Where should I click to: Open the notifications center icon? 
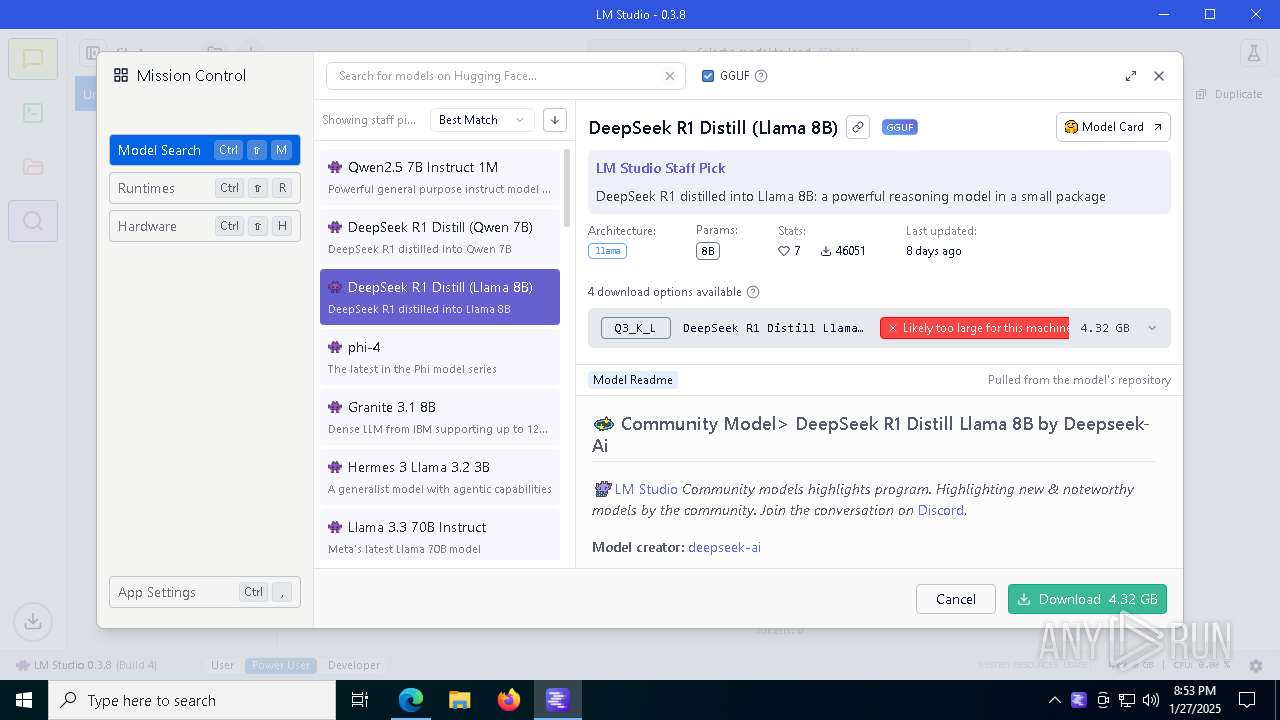[1247, 700]
